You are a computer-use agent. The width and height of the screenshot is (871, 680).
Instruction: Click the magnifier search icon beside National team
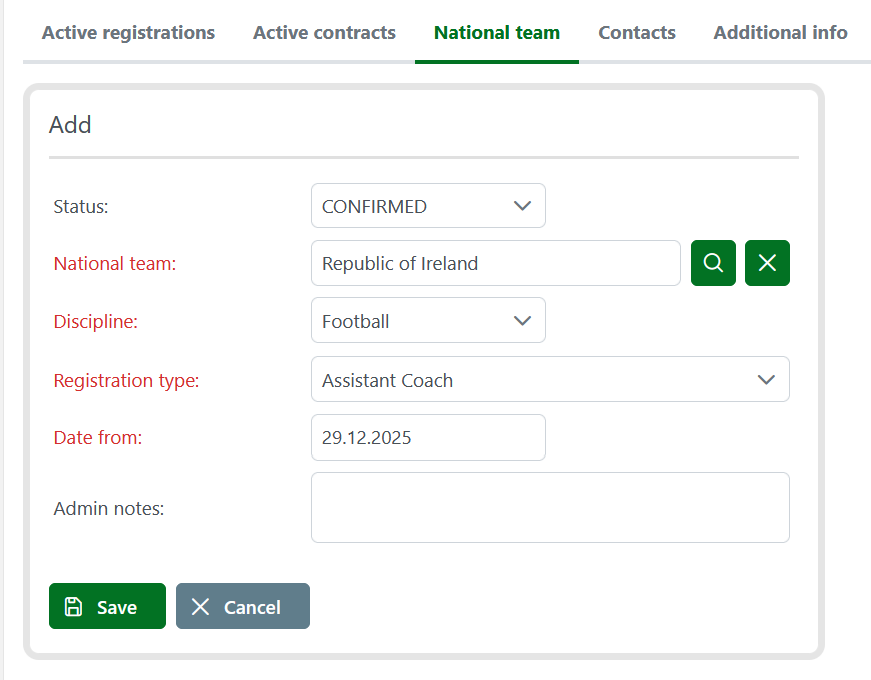tap(713, 263)
